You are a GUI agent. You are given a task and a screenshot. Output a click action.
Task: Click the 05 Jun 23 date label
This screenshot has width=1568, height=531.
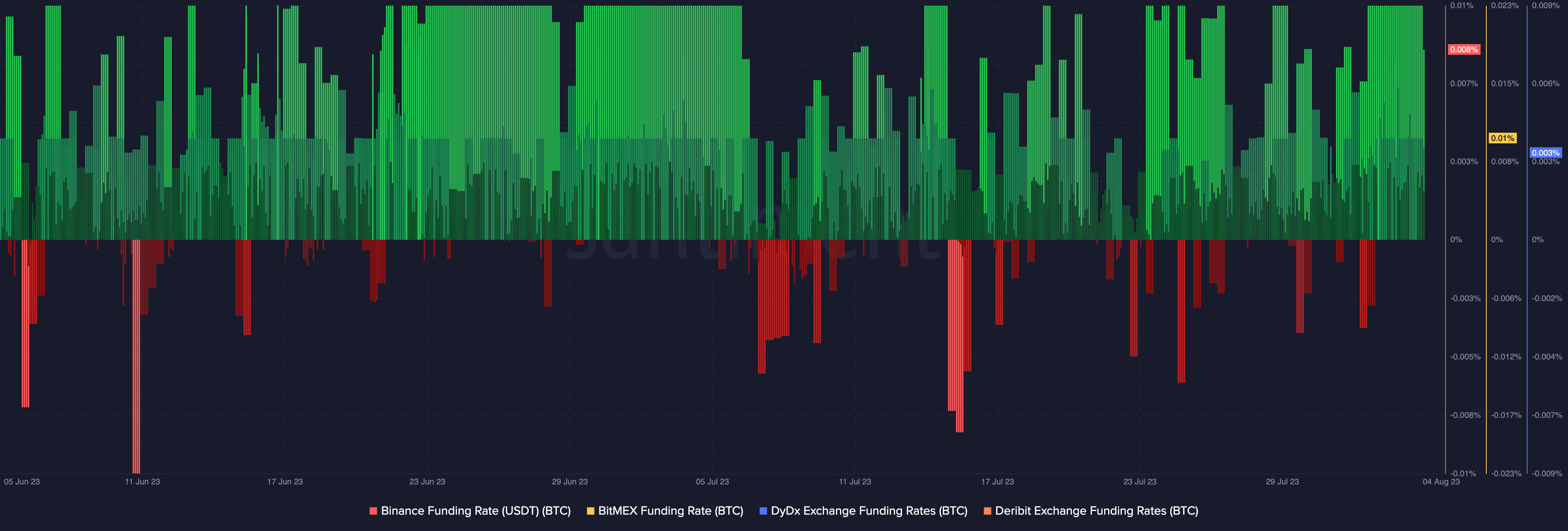coord(22,482)
